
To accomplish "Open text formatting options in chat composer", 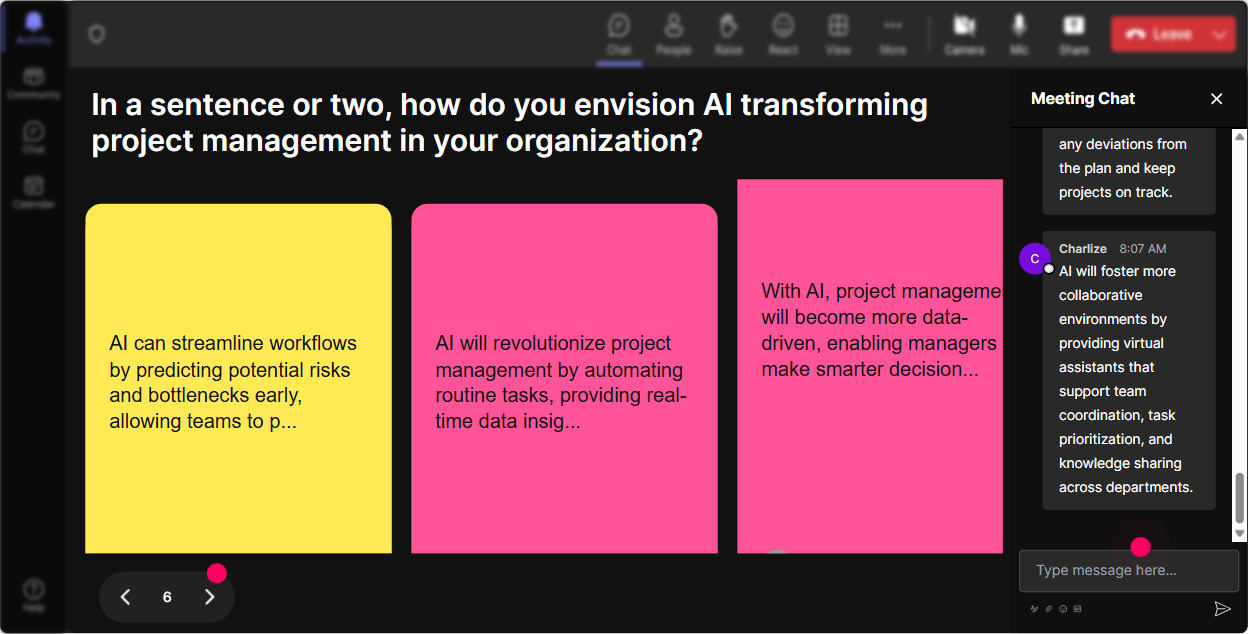I will (1034, 608).
